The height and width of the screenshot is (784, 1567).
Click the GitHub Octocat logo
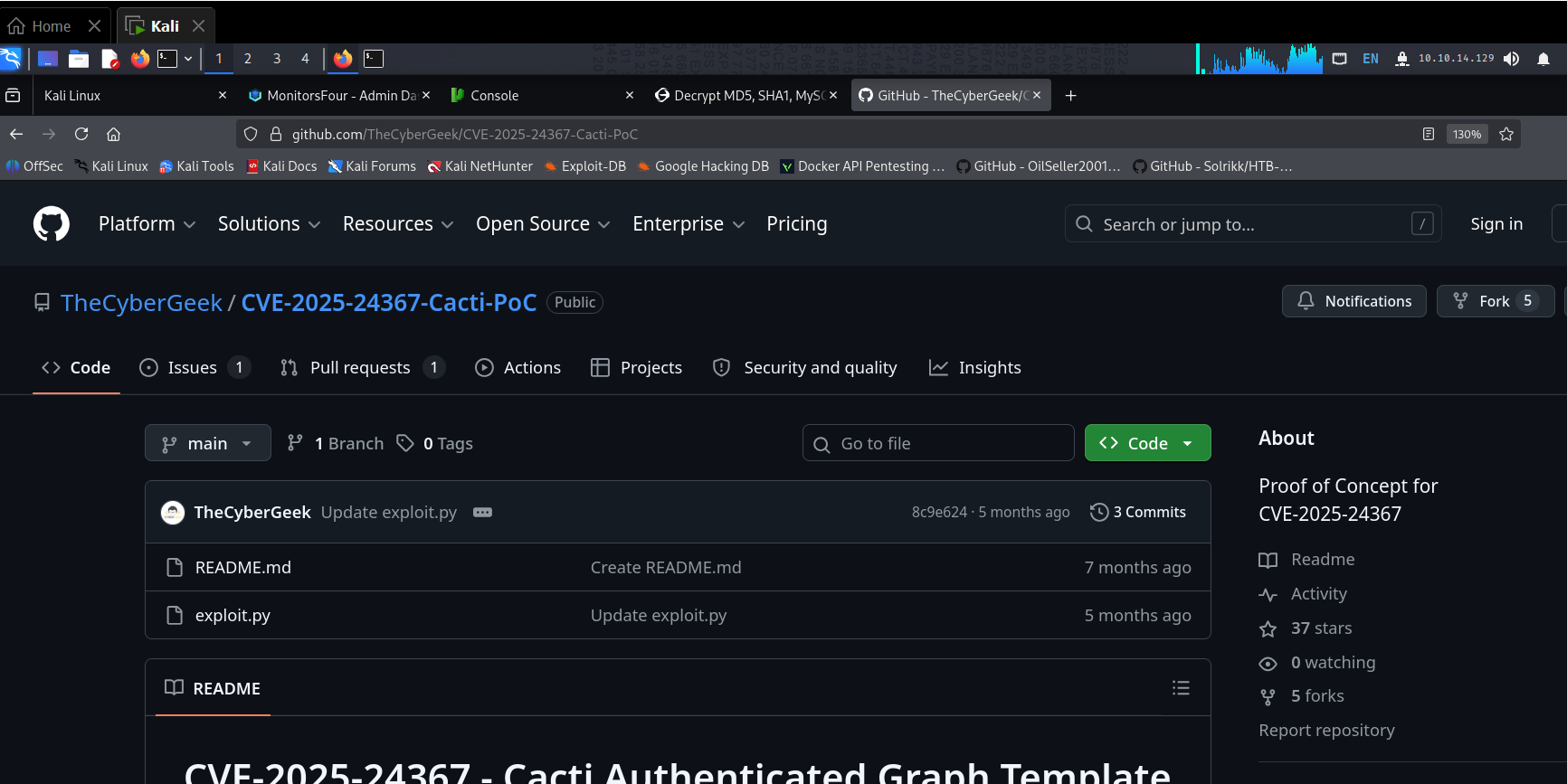(52, 224)
